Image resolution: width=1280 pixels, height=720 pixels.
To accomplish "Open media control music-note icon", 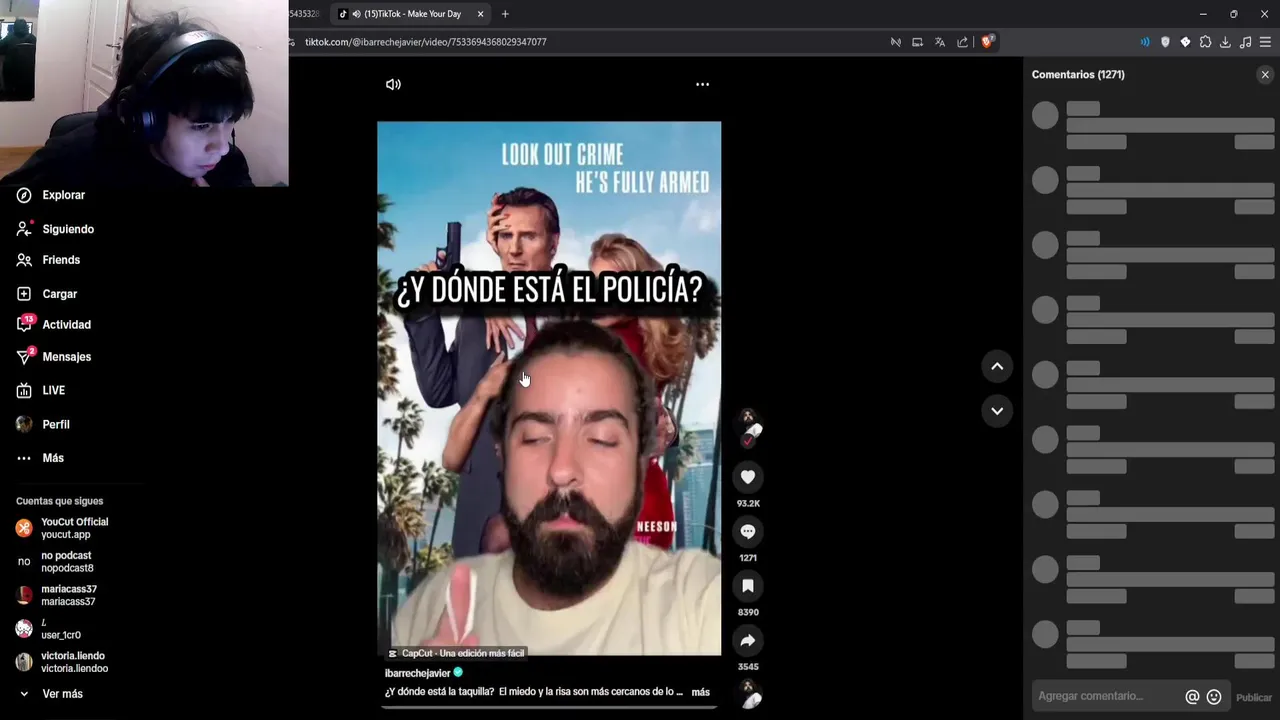I will click(x=1245, y=42).
